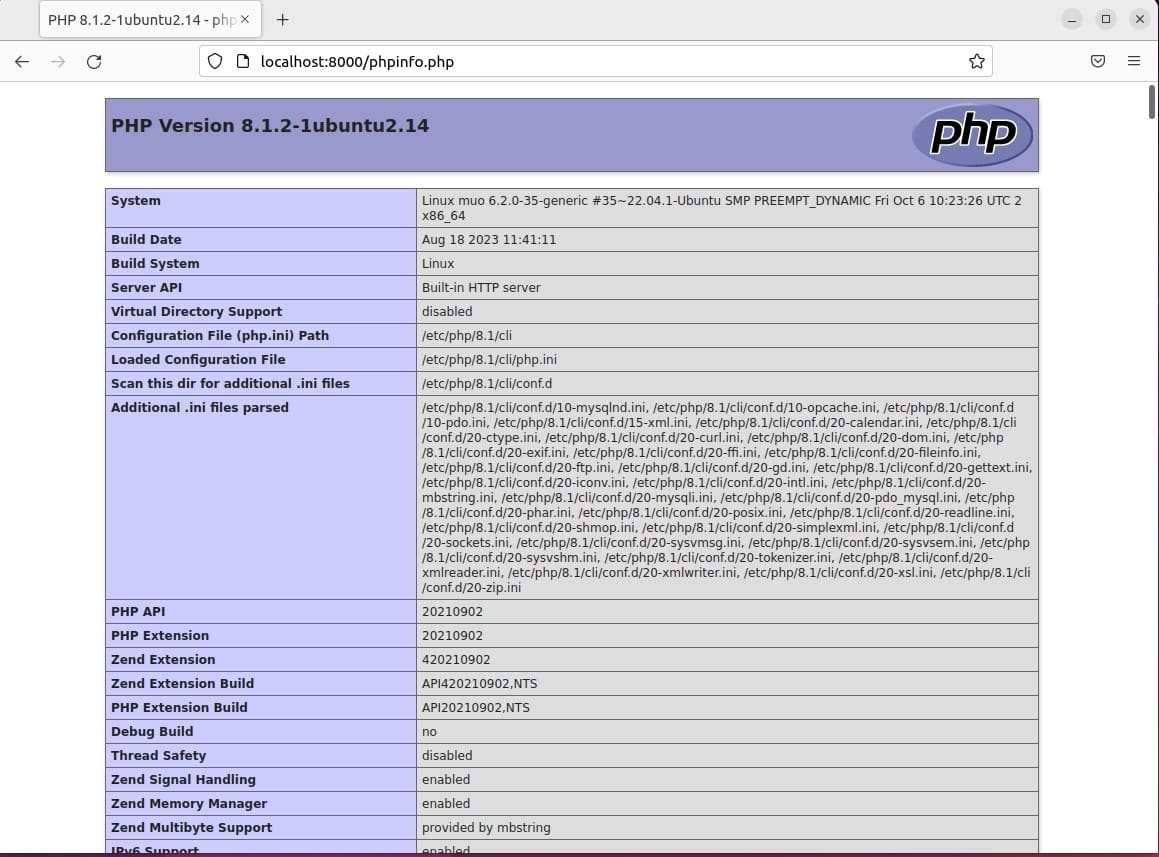Close the PHP 8.1.2 tab
Viewport: 1159px width, 857px height.
coord(245,19)
